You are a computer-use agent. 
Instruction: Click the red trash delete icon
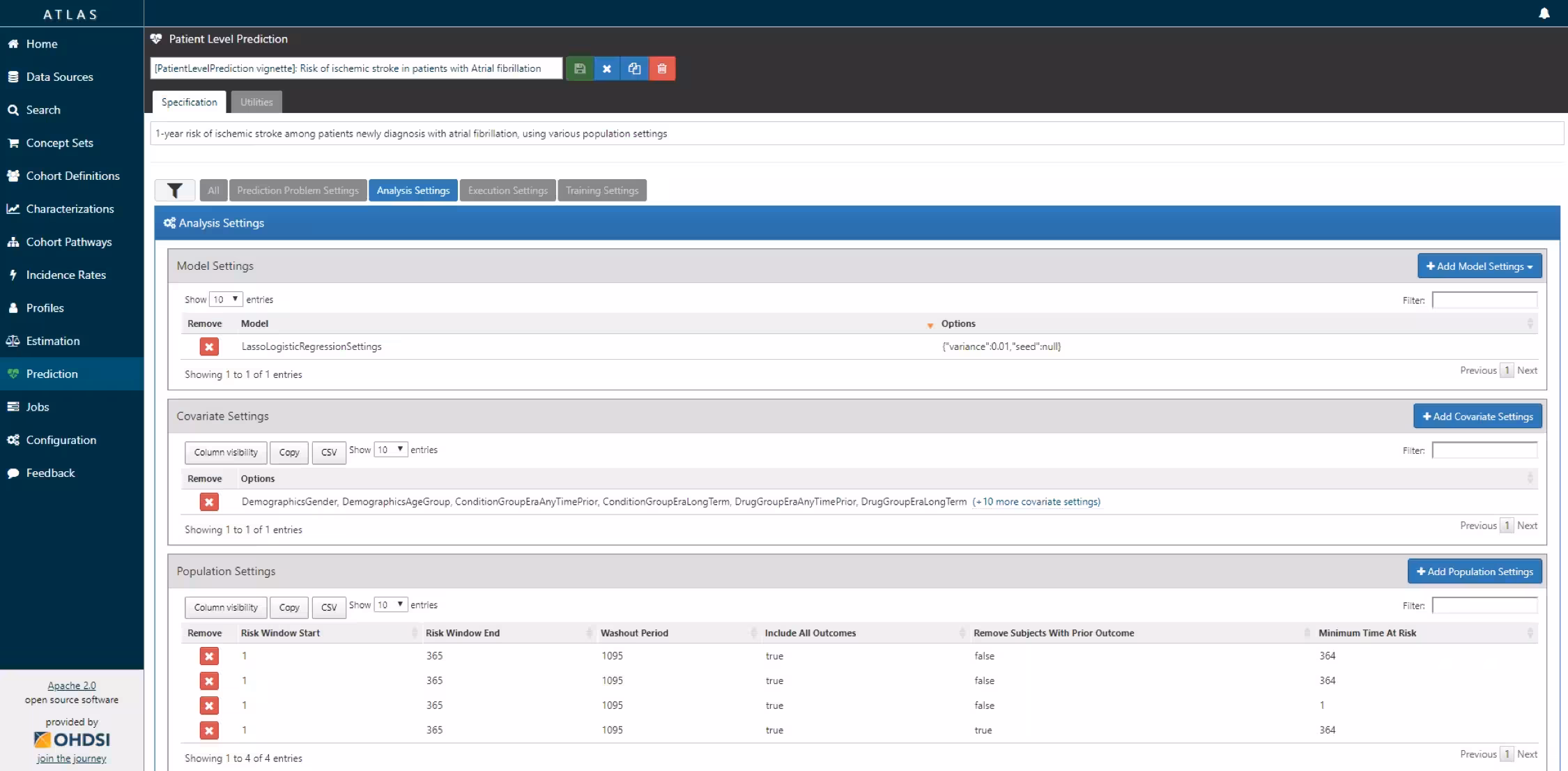tap(662, 68)
